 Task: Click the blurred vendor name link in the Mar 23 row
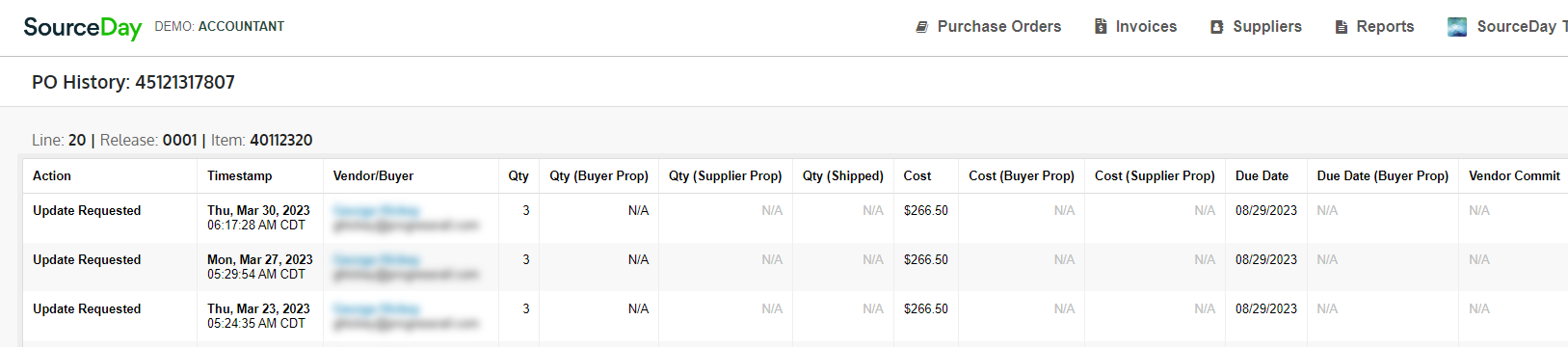click(376, 308)
